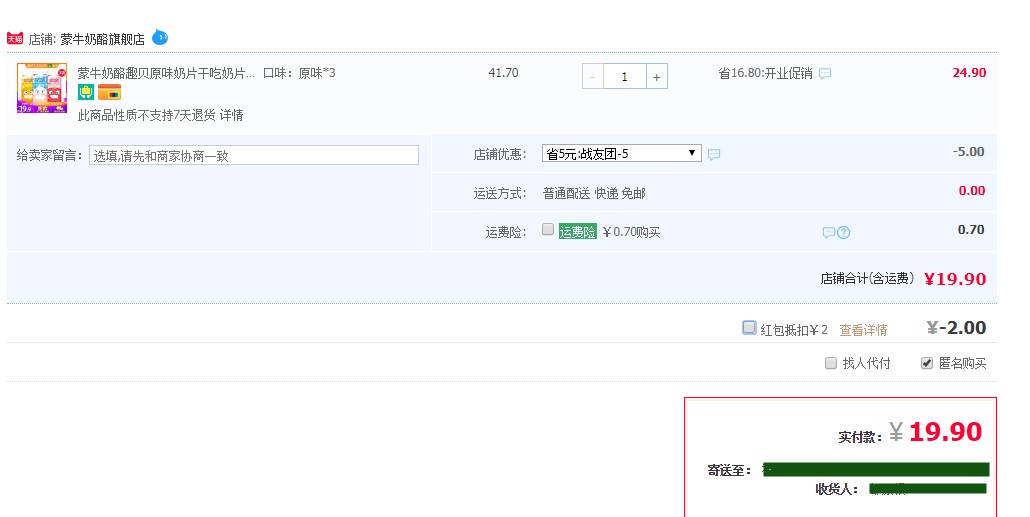This screenshot has height=517, width=1030.
Task: Open the product thumbnail image
Action: pos(42,88)
